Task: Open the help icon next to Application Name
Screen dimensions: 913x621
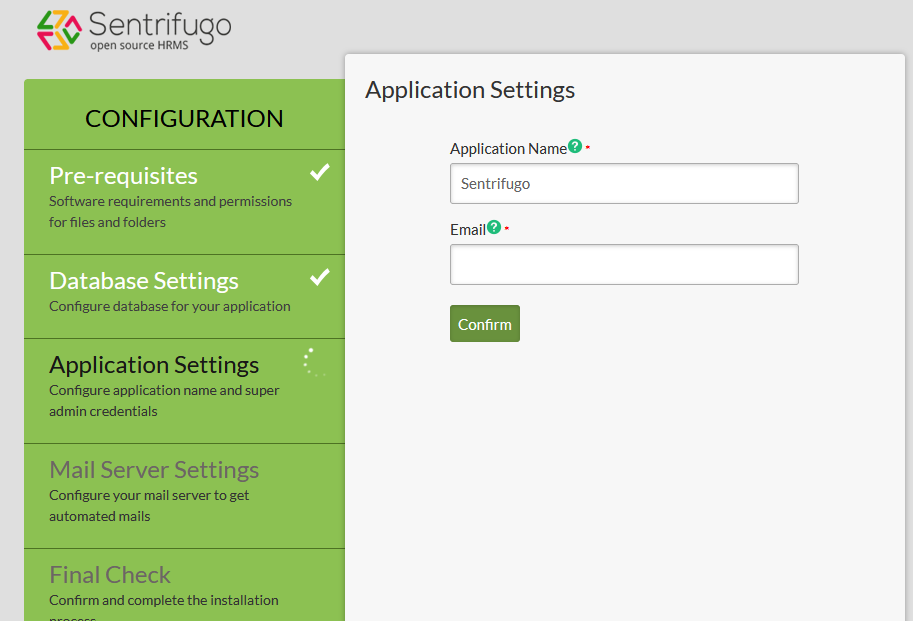Action: tap(575, 146)
